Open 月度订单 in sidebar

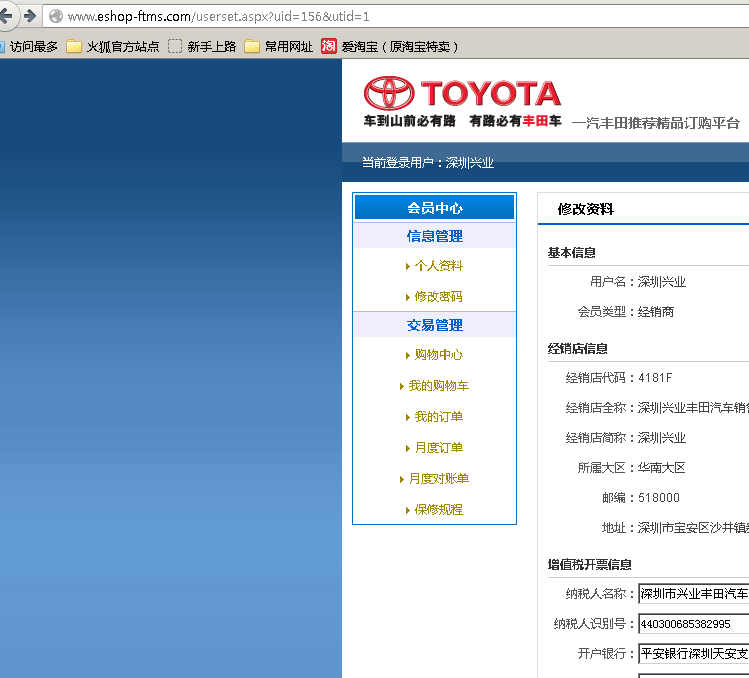click(x=439, y=448)
